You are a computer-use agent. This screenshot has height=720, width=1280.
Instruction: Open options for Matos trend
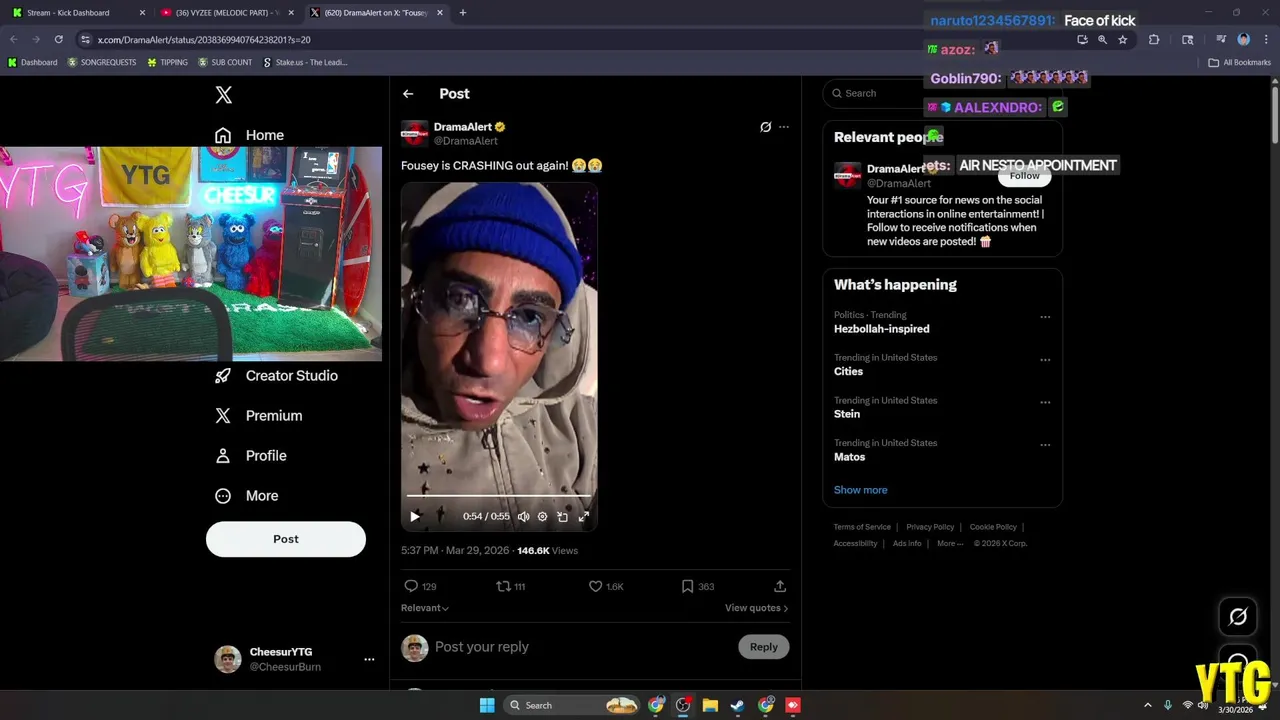click(1045, 445)
